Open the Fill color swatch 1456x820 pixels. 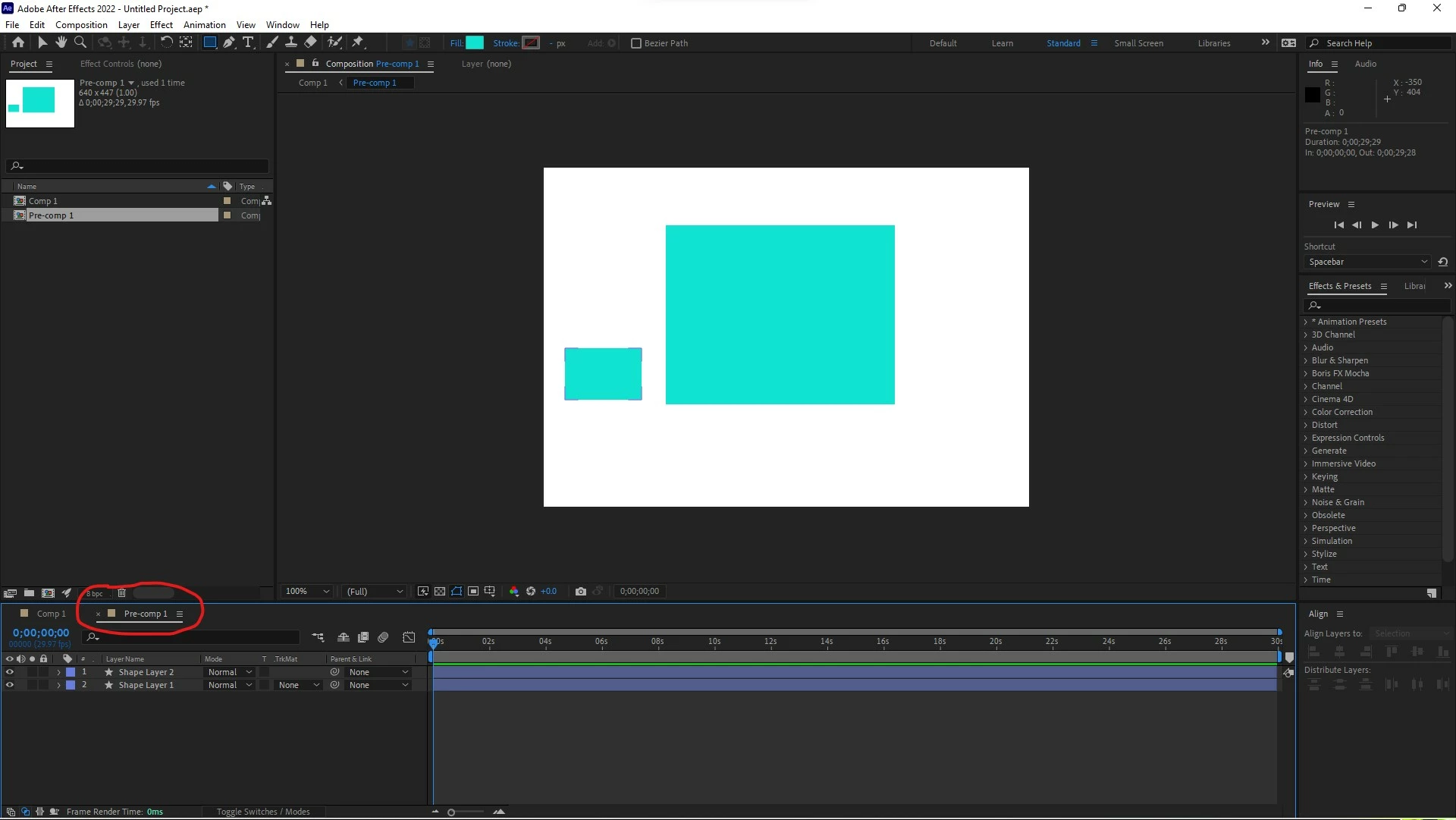(475, 43)
